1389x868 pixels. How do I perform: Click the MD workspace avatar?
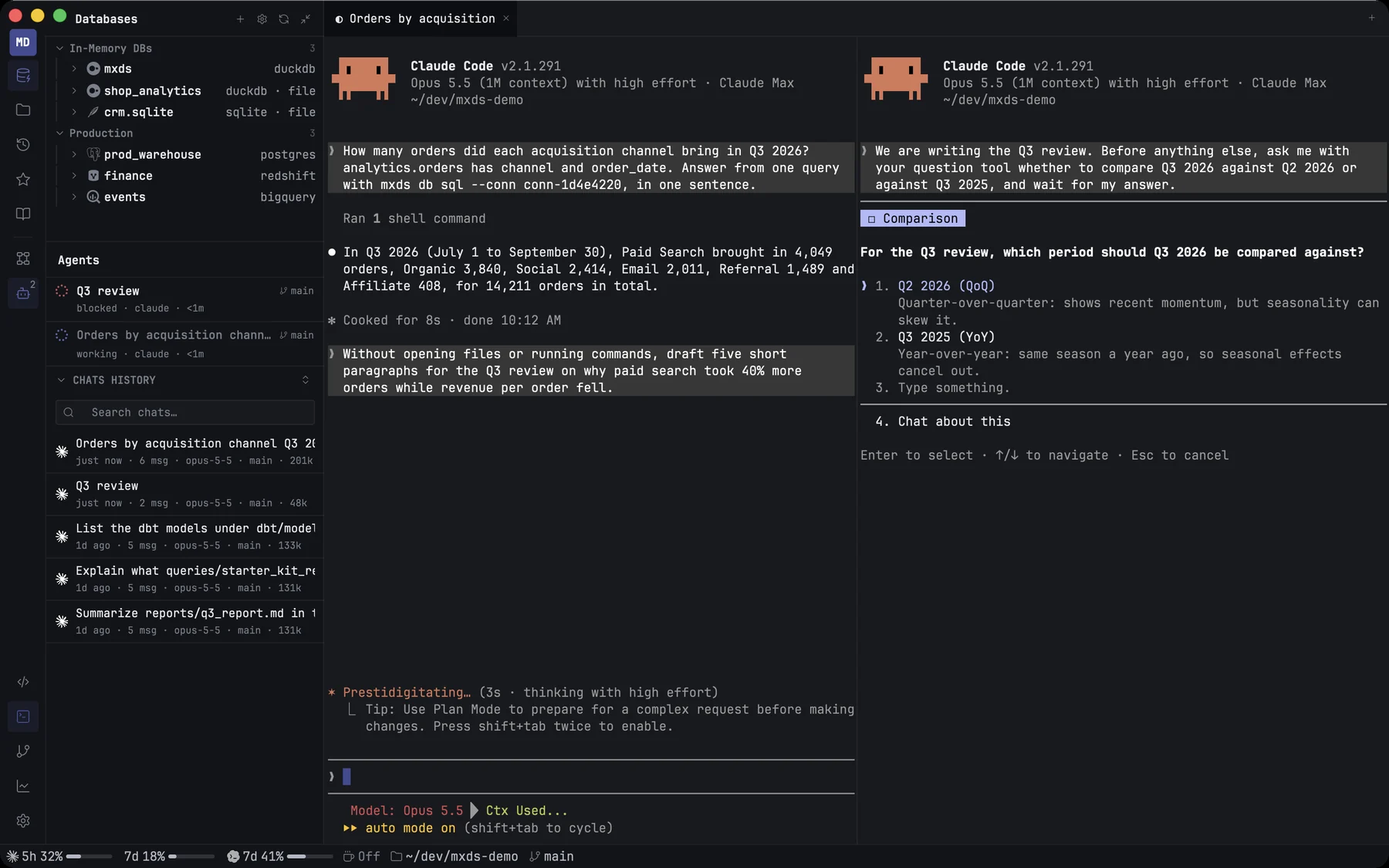click(23, 42)
